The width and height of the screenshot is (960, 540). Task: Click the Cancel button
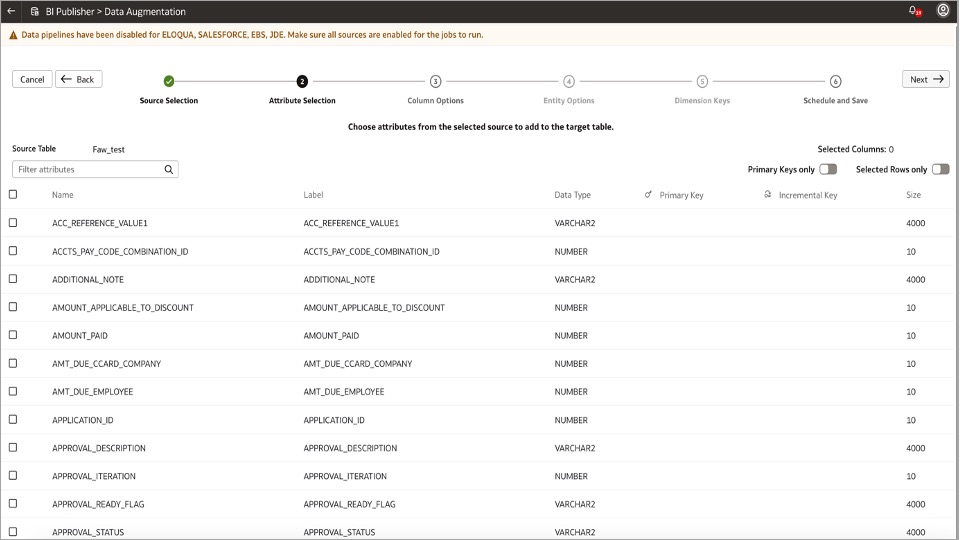coord(32,79)
